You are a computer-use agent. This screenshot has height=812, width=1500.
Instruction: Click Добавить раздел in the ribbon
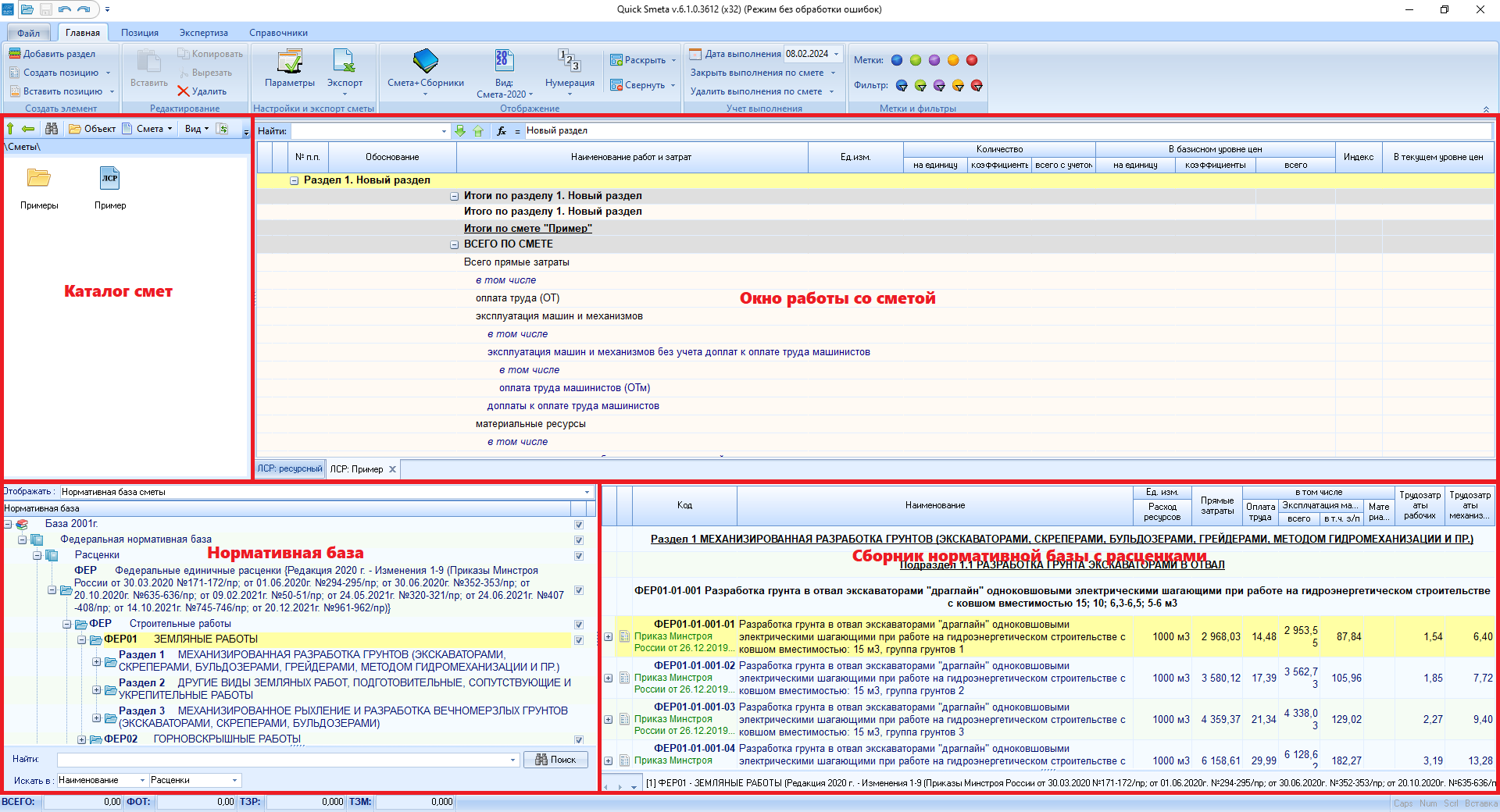[52, 54]
